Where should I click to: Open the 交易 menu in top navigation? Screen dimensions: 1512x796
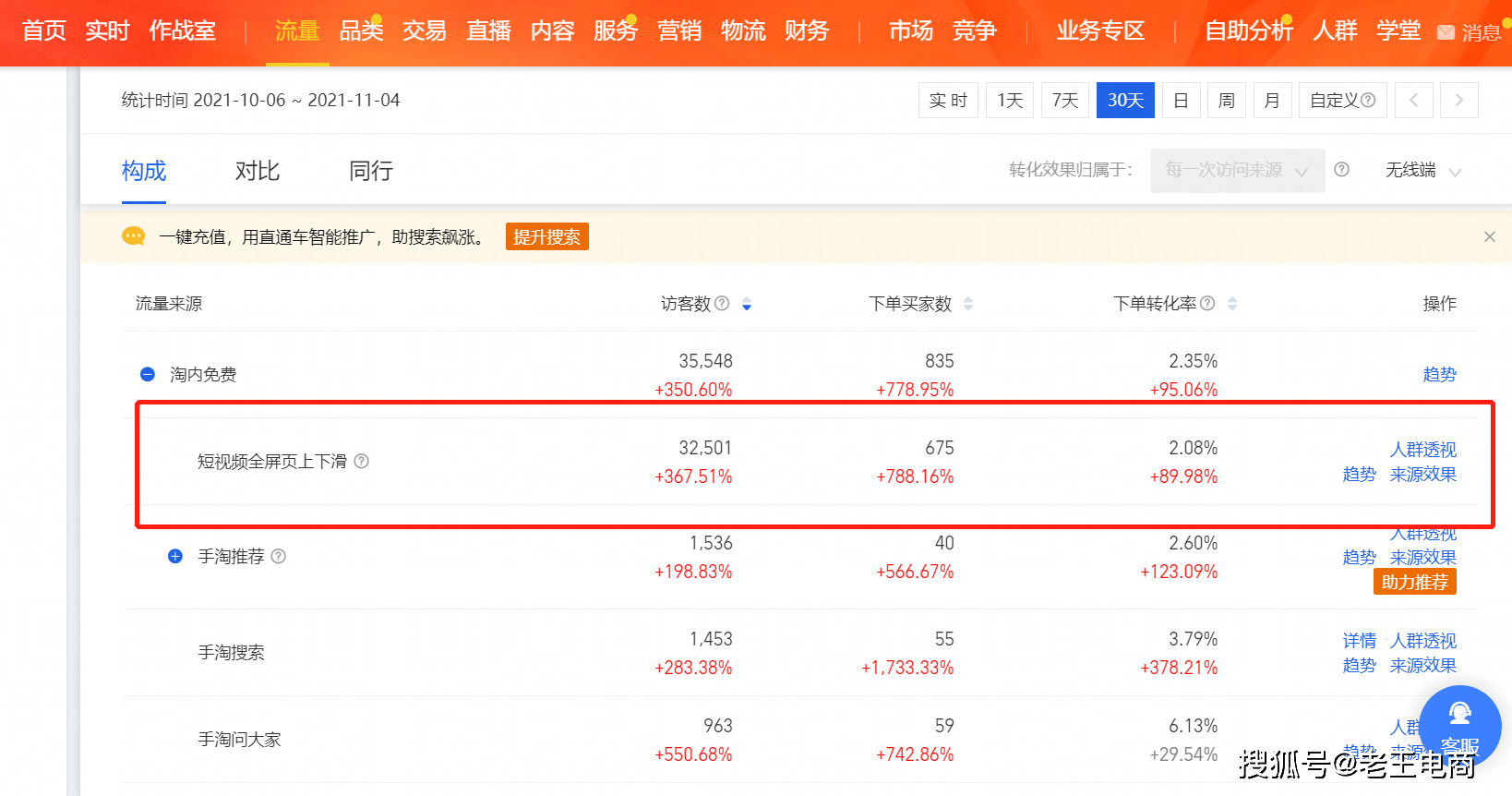425,31
